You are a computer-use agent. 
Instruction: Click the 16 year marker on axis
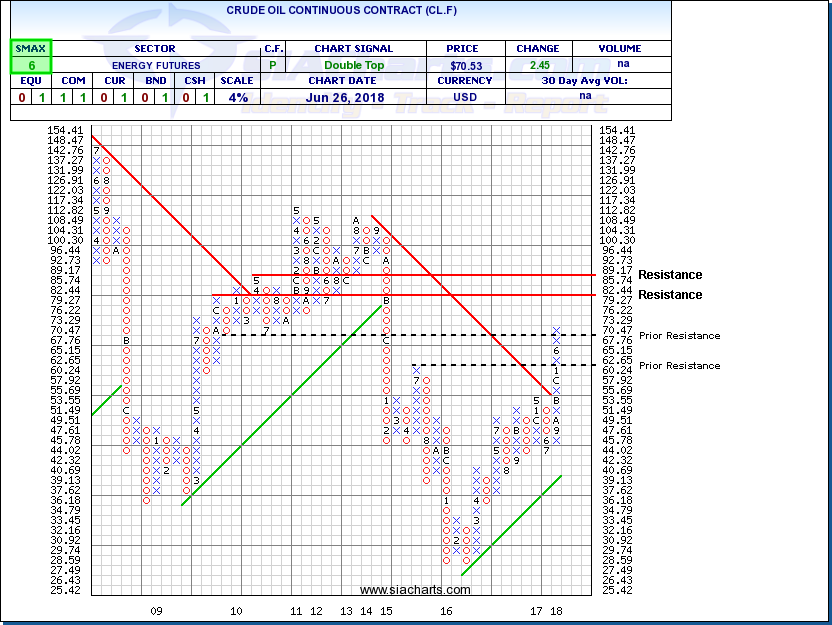446,610
